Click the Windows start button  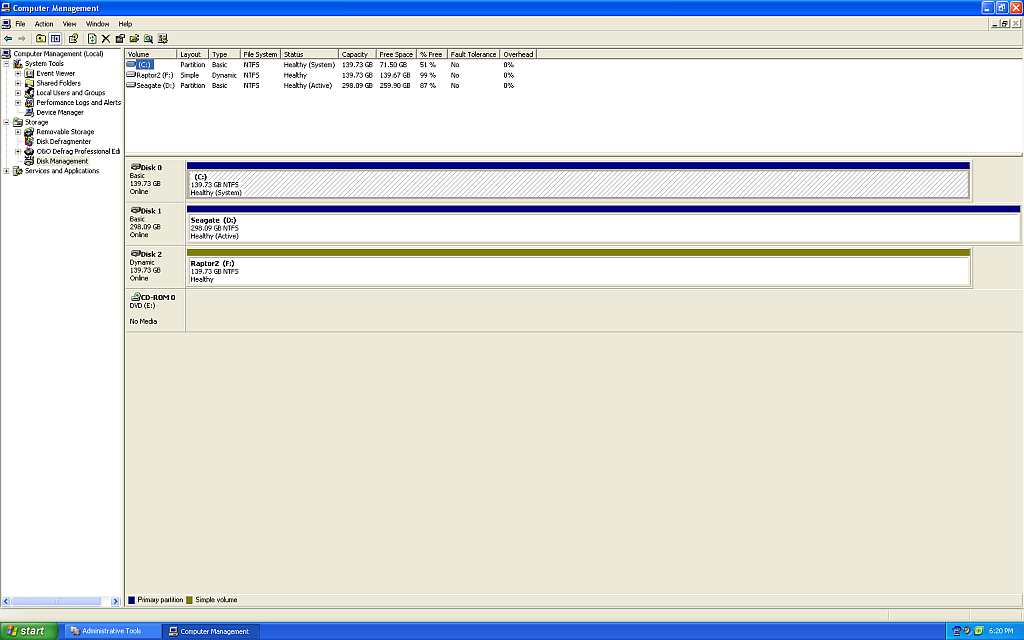[x=29, y=631]
